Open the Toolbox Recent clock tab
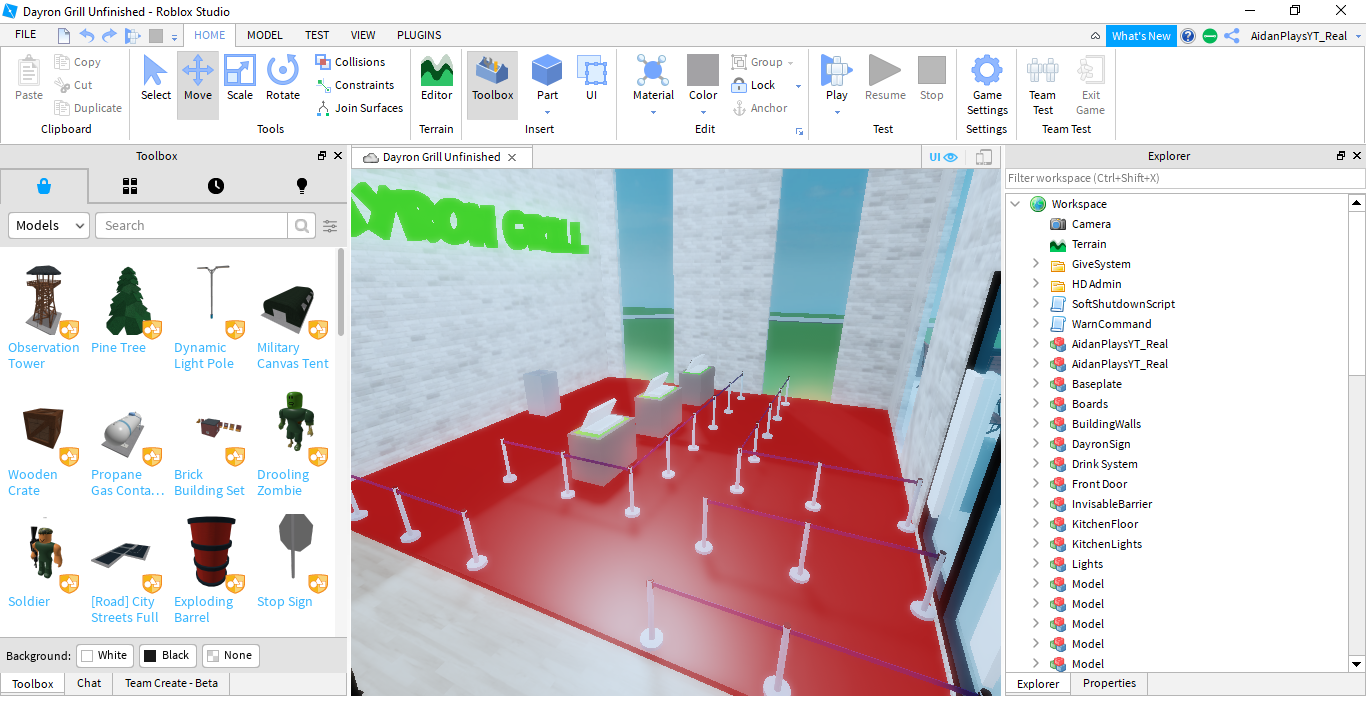Image resolution: width=1366 pixels, height=705 pixels. [216, 186]
